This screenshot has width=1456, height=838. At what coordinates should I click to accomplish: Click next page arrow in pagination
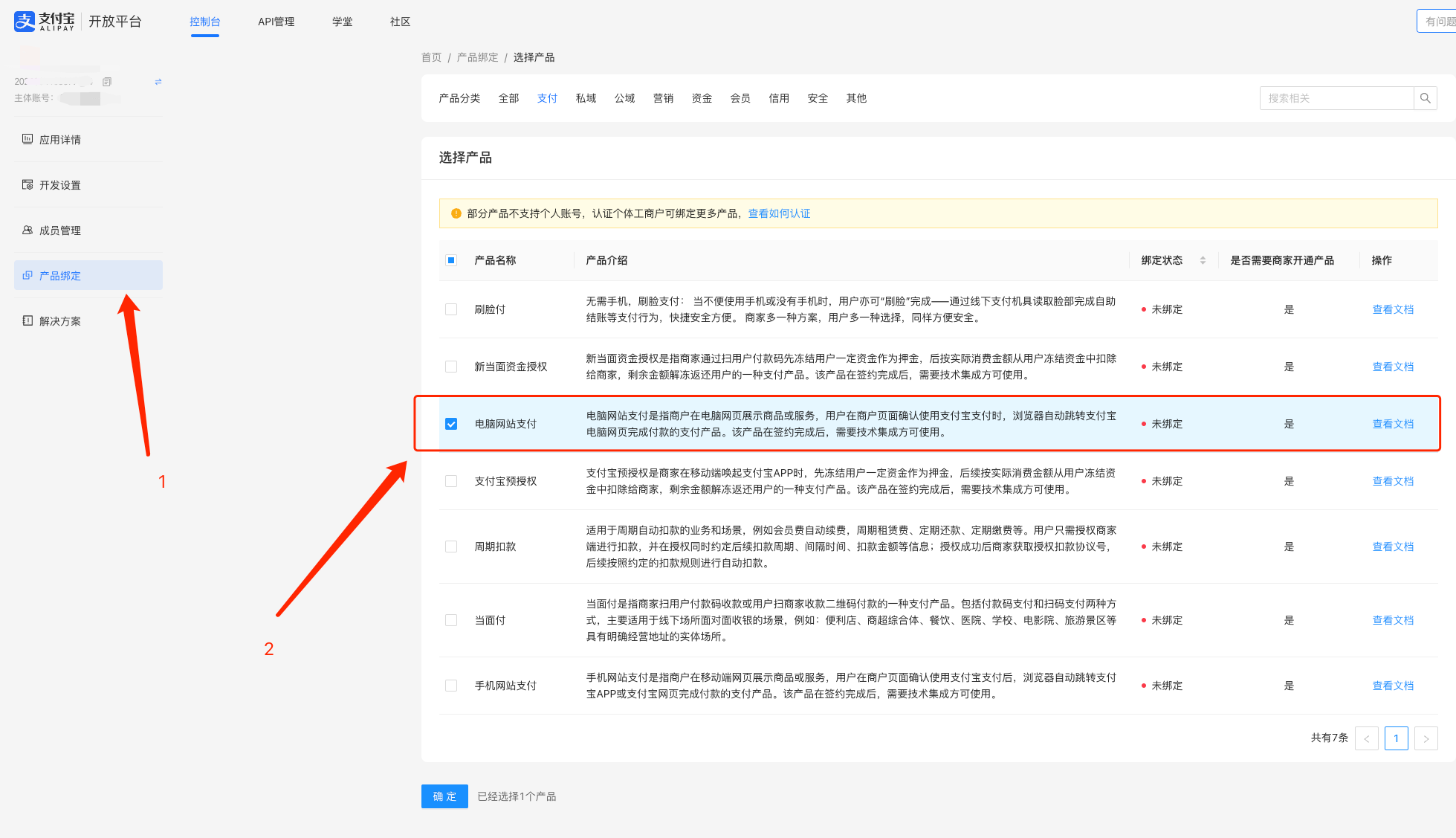coord(1426,738)
